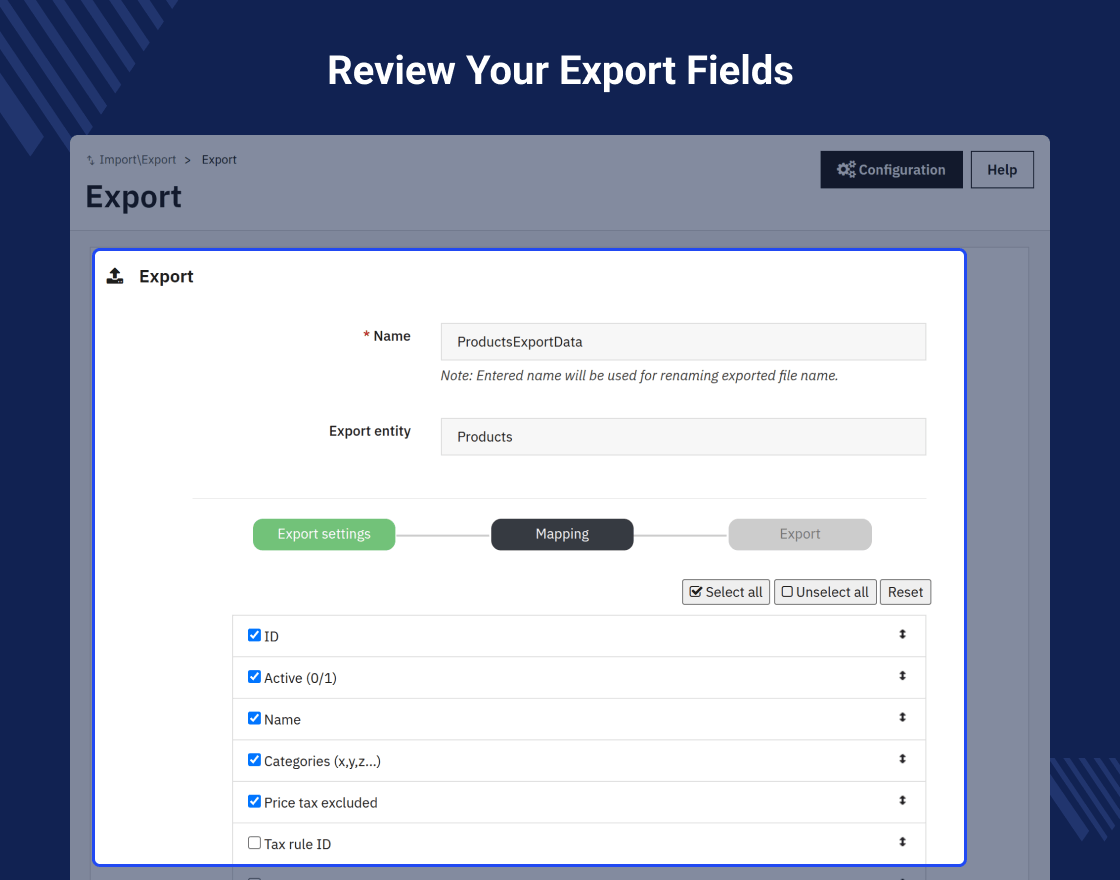Click the breadcrumb arrows icon beside Import\Export

tap(91, 161)
